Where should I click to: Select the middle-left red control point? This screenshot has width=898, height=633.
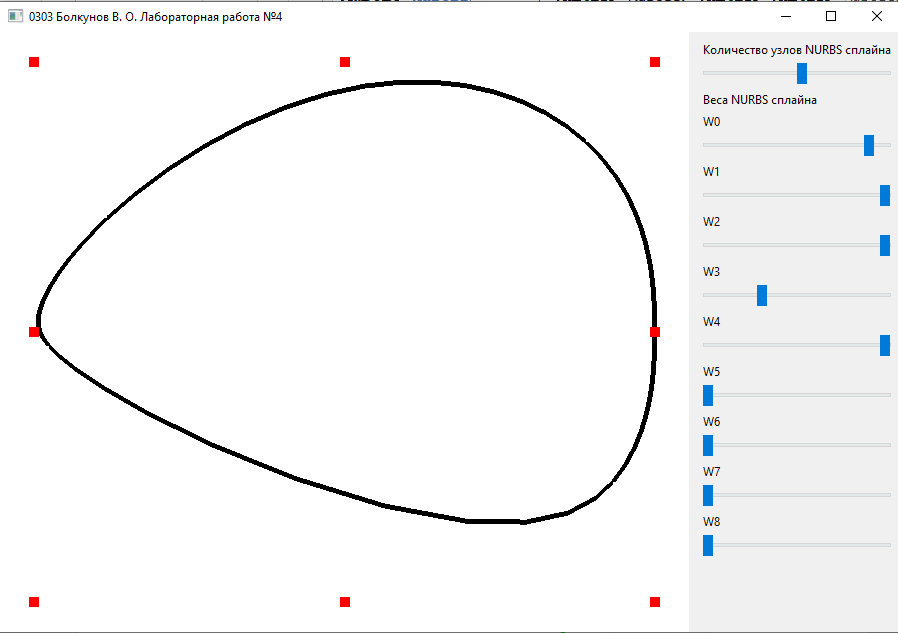click(x=34, y=332)
